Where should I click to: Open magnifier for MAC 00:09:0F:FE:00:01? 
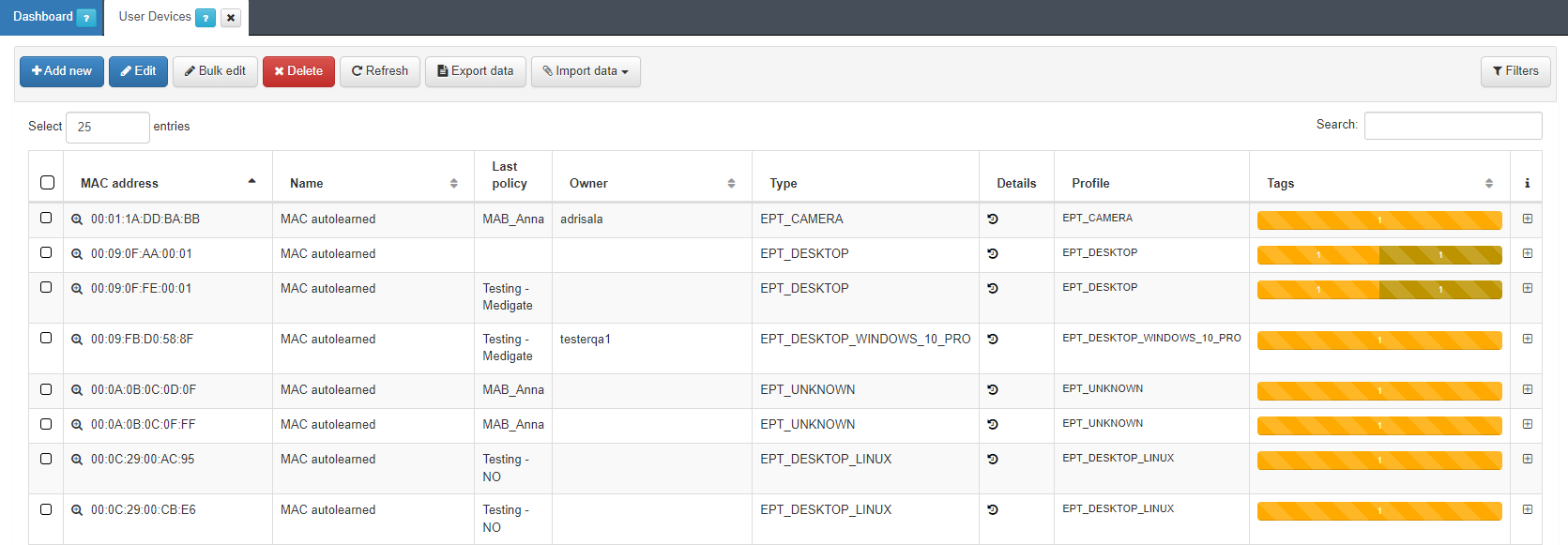77,289
